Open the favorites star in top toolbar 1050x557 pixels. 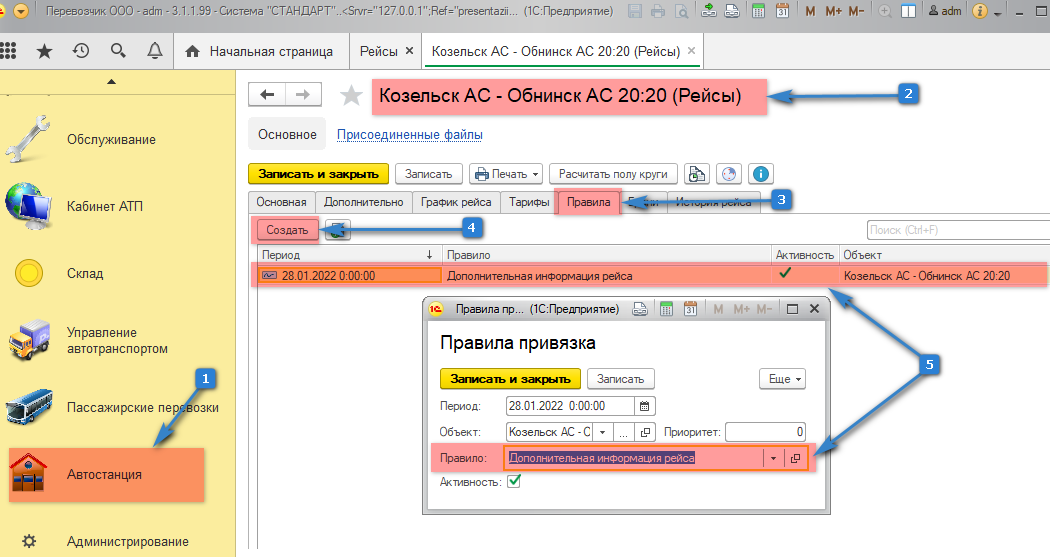point(44,51)
